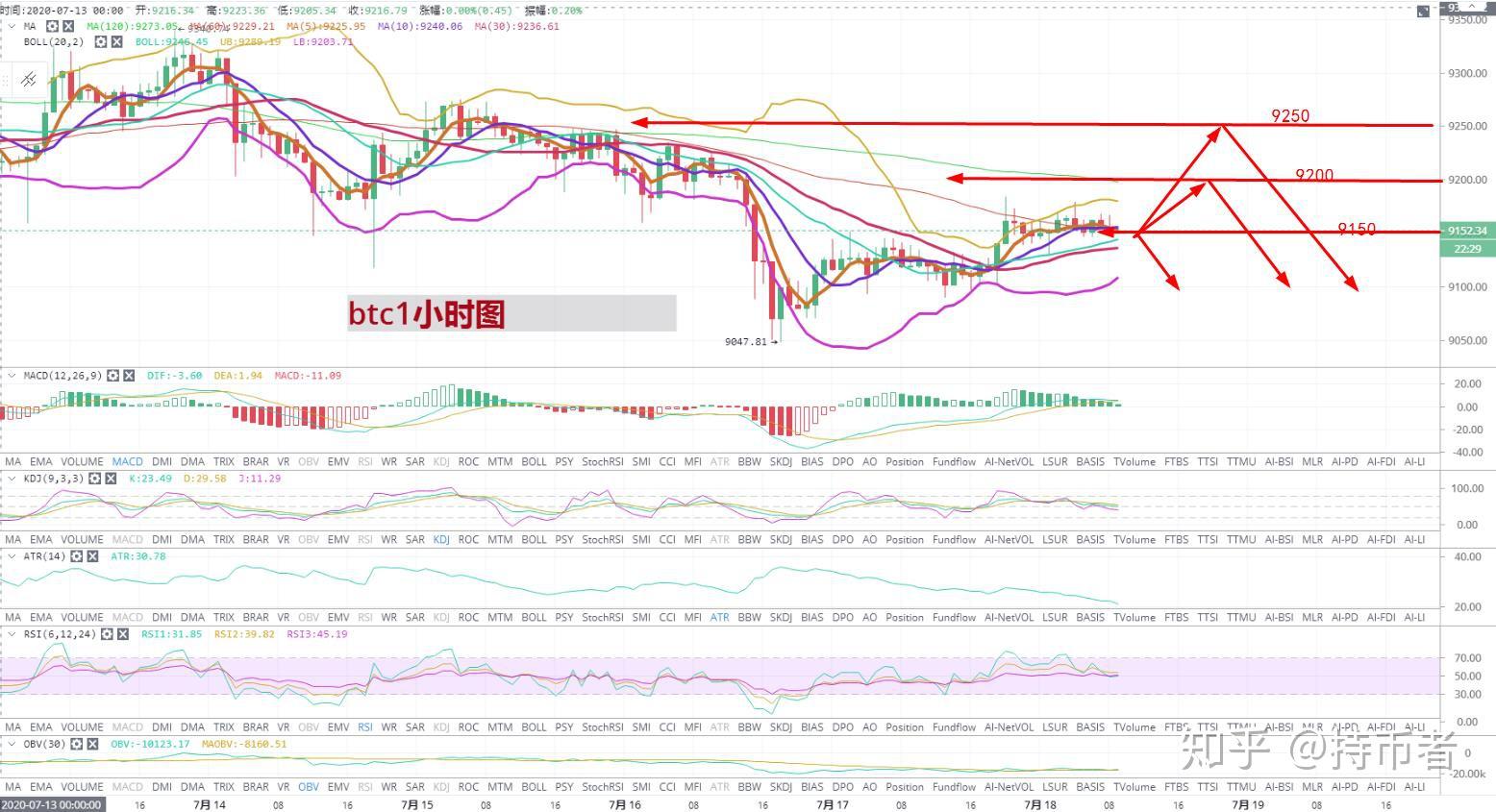Select ATR tab under the ATR panel

point(719,618)
